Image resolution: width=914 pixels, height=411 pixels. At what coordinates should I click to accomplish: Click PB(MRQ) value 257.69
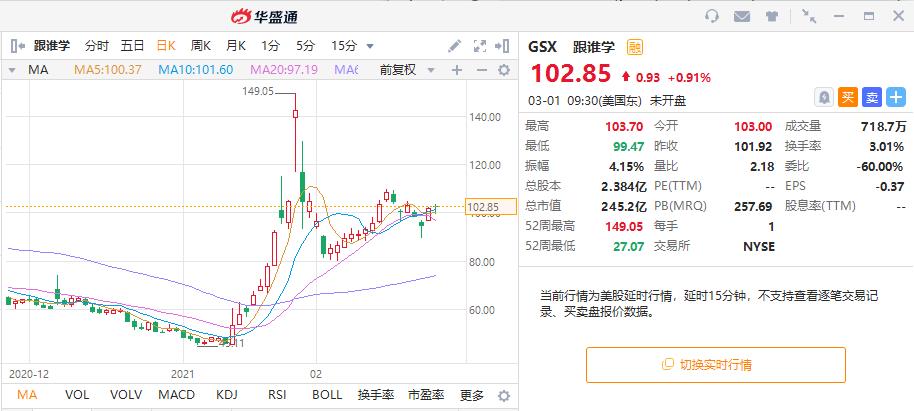point(753,206)
